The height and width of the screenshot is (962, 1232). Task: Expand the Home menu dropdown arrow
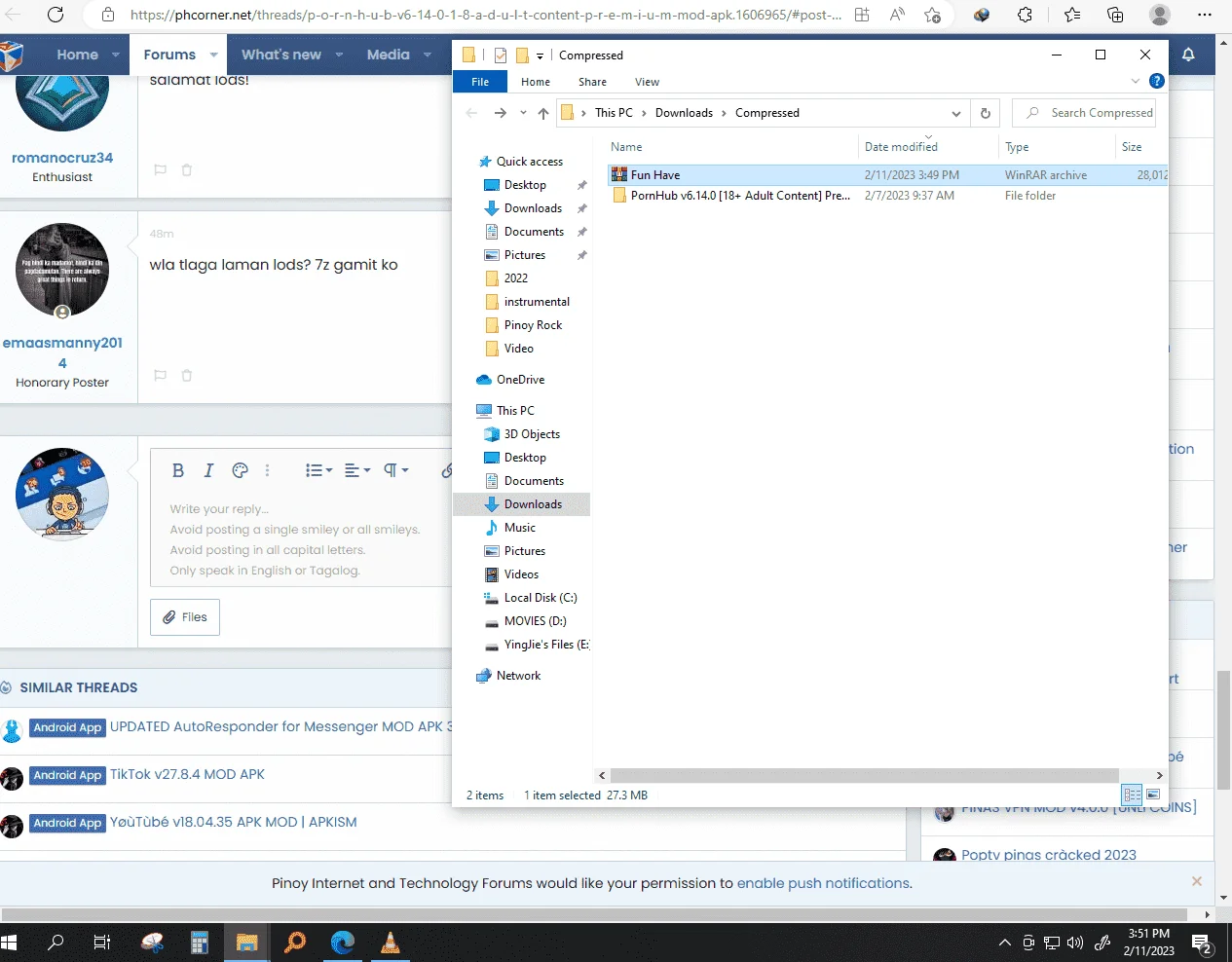click(x=116, y=55)
